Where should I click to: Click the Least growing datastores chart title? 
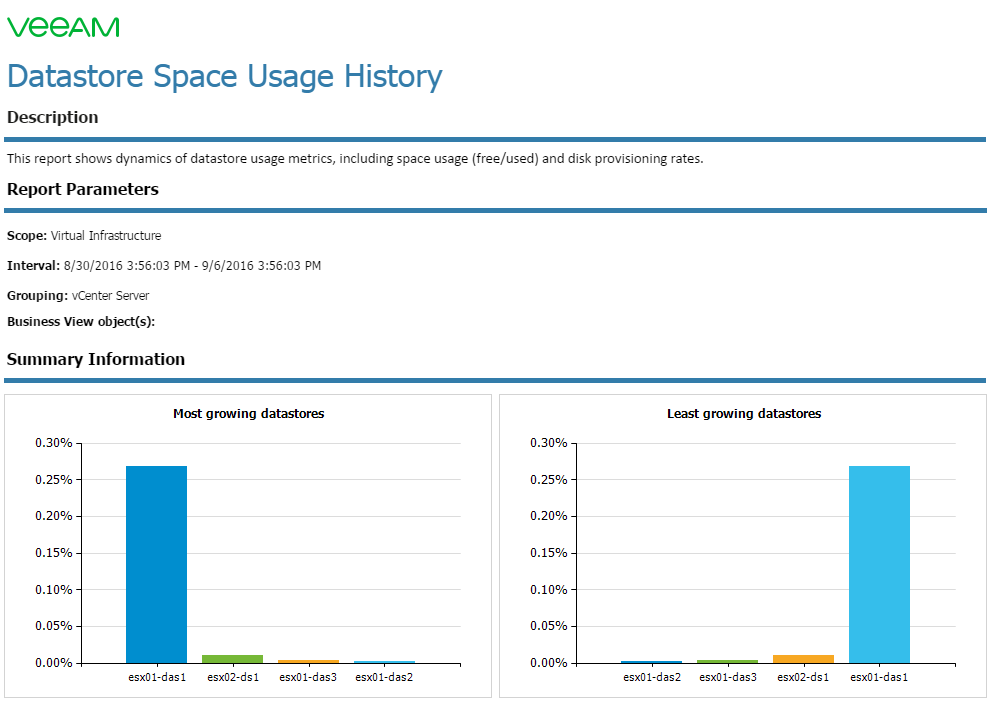(x=743, y=414)
